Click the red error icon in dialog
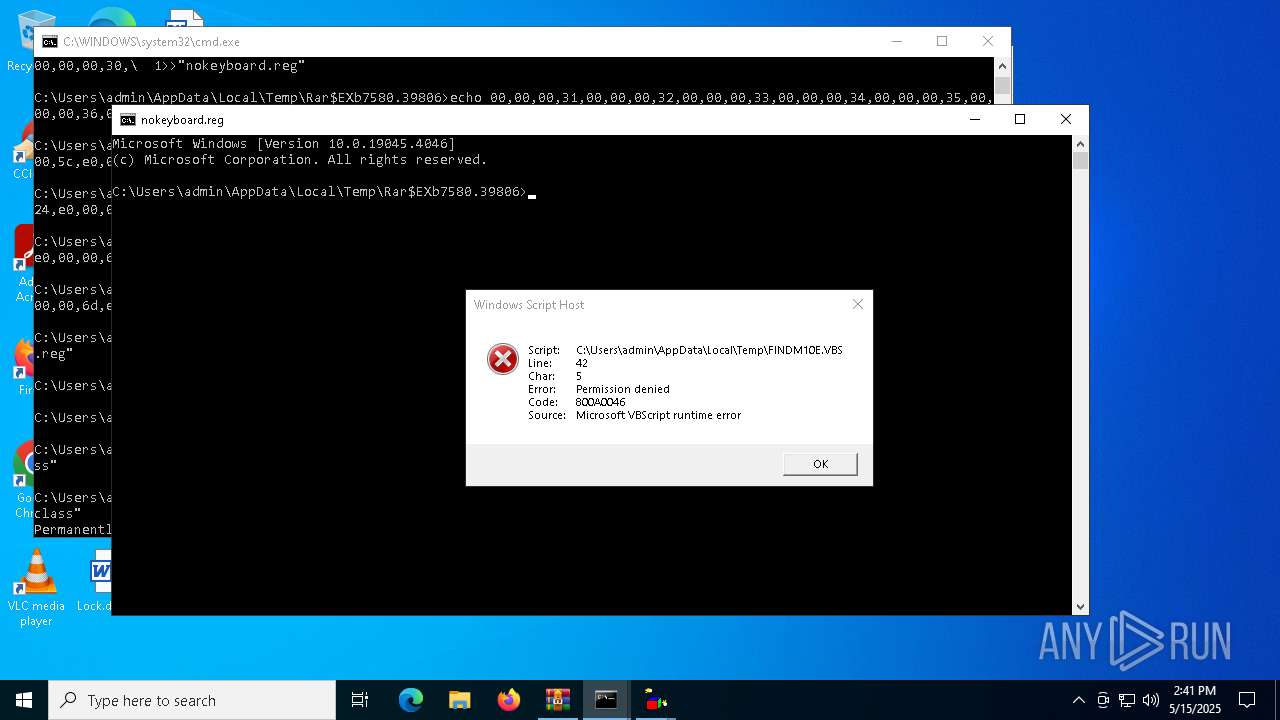Image resolution: width=1280 pixels, height=720 pixels. (x=502, y=358)
